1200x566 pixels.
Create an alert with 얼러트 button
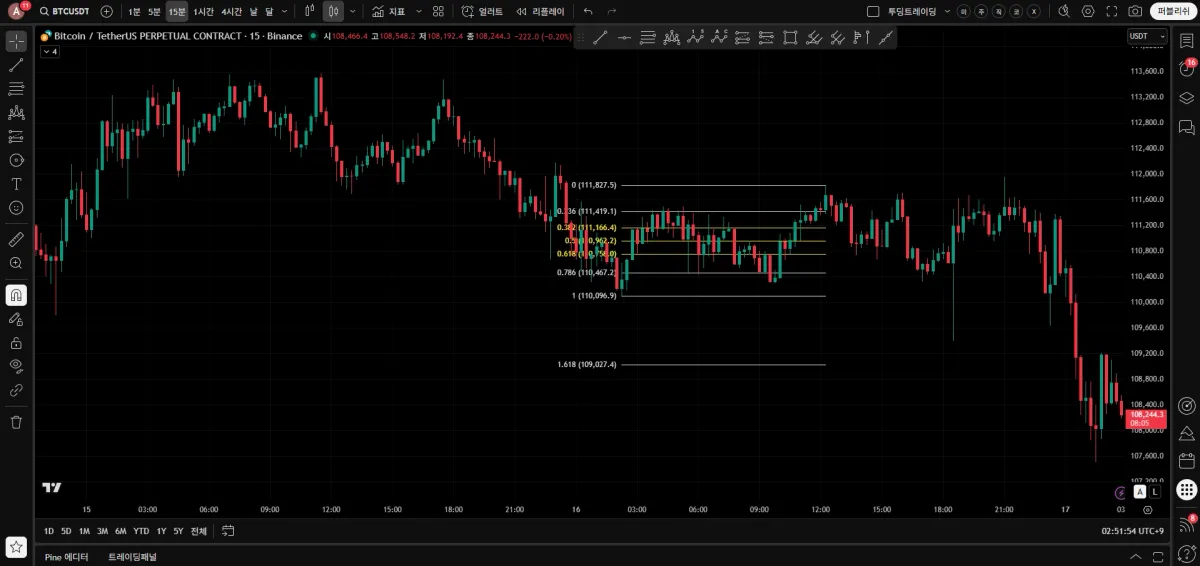tap(482, 11)
